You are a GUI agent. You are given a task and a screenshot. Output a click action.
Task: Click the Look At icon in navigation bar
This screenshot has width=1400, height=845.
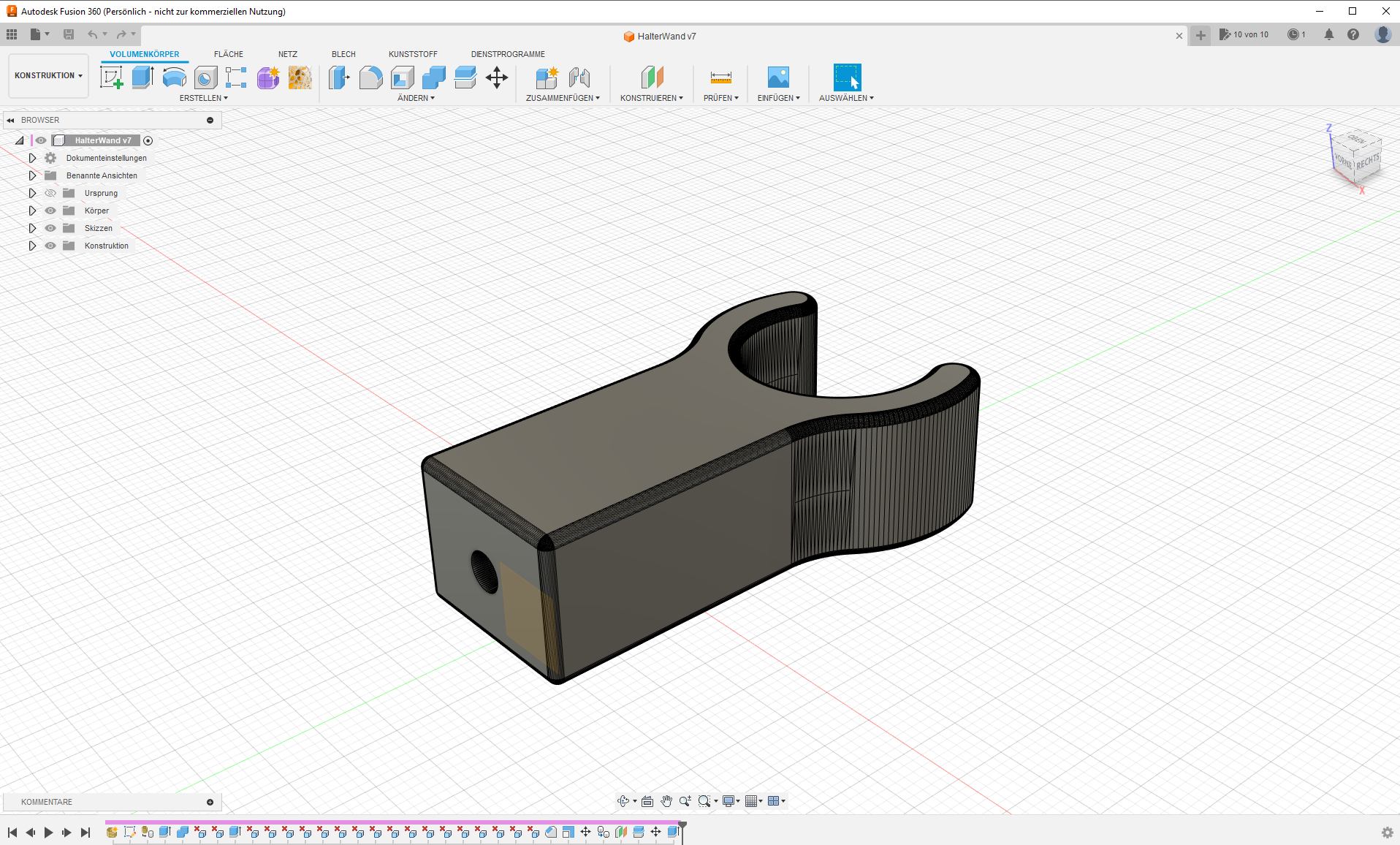647,801
